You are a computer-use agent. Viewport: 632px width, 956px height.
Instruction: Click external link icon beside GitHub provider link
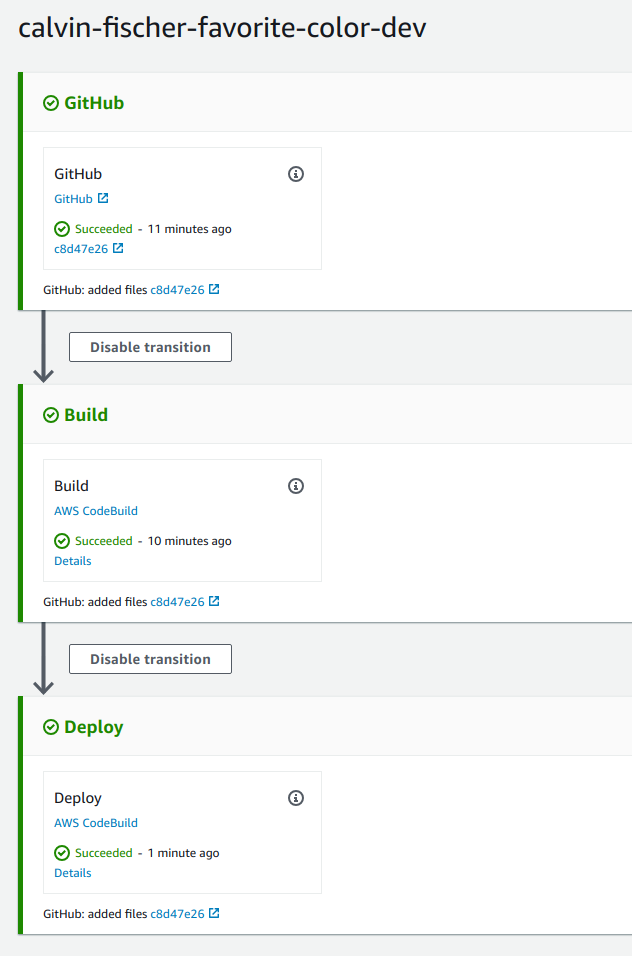(x=103, y=198)
